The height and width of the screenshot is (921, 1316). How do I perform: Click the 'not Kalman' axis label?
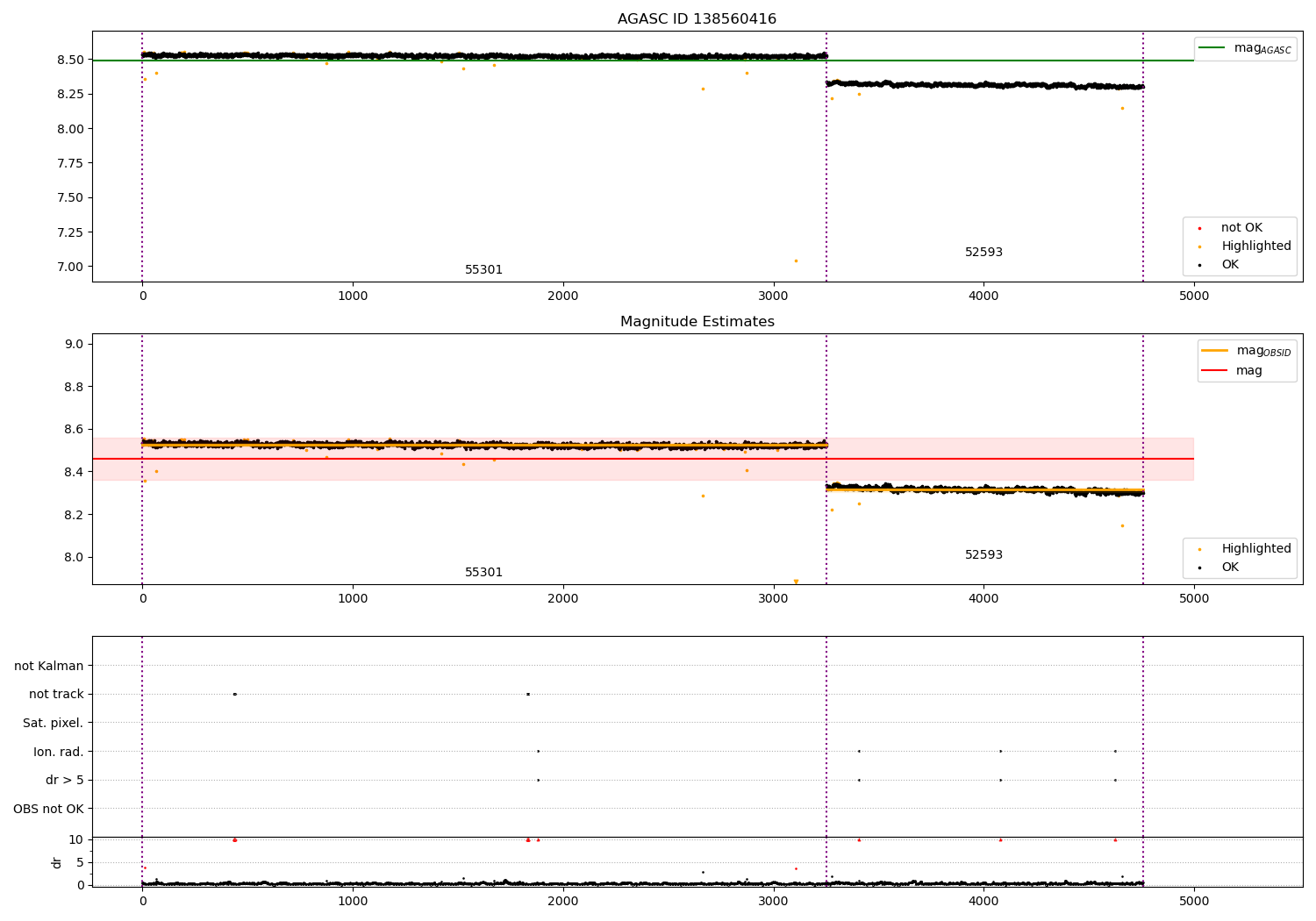click(x=49, y=666)
